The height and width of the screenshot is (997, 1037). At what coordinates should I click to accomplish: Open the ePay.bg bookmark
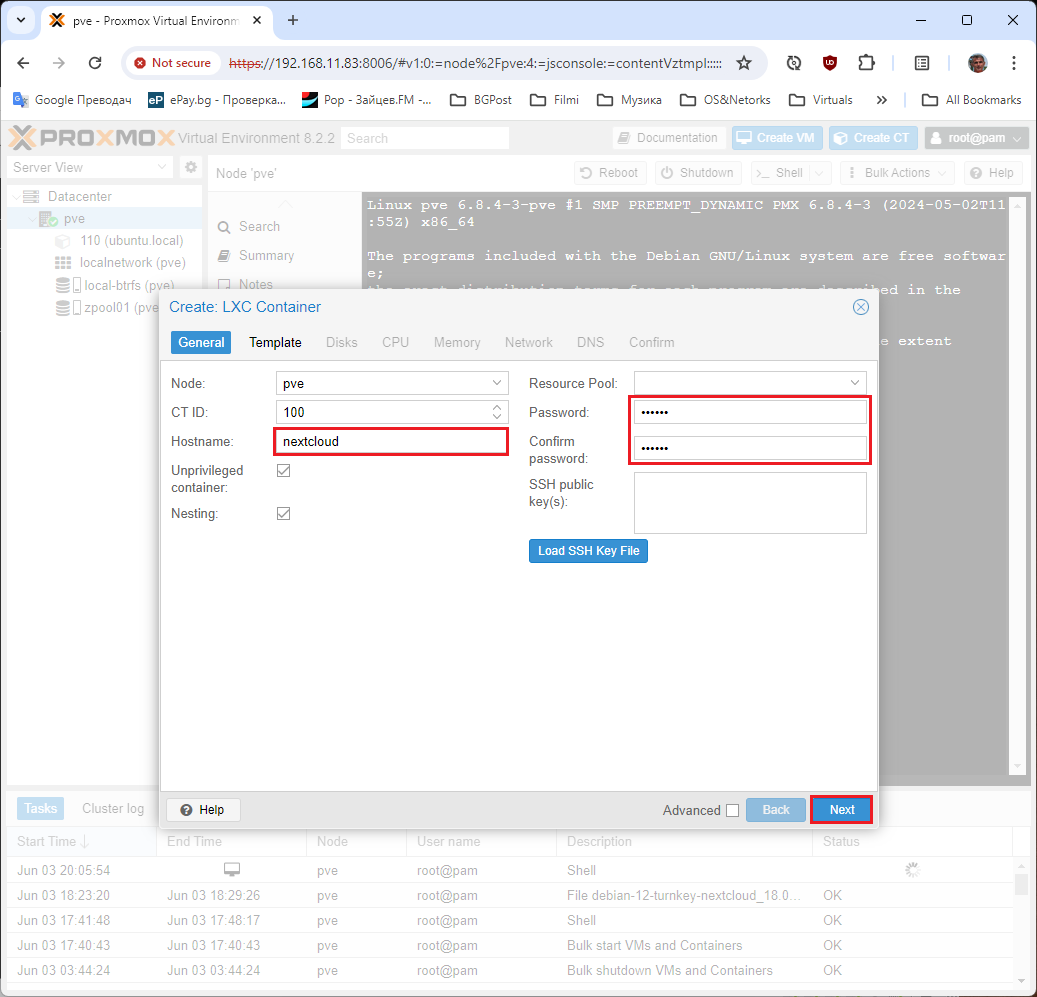217,100
